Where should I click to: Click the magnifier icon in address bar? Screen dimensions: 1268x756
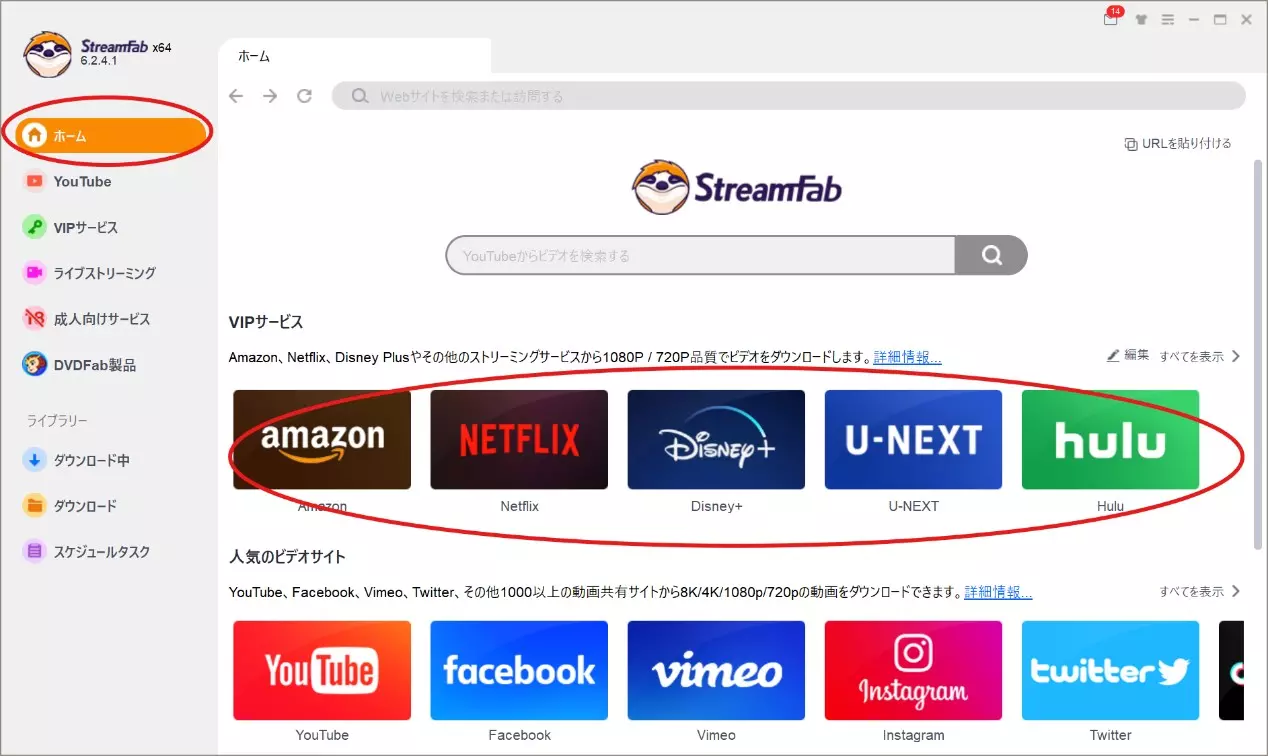(361, 96)
